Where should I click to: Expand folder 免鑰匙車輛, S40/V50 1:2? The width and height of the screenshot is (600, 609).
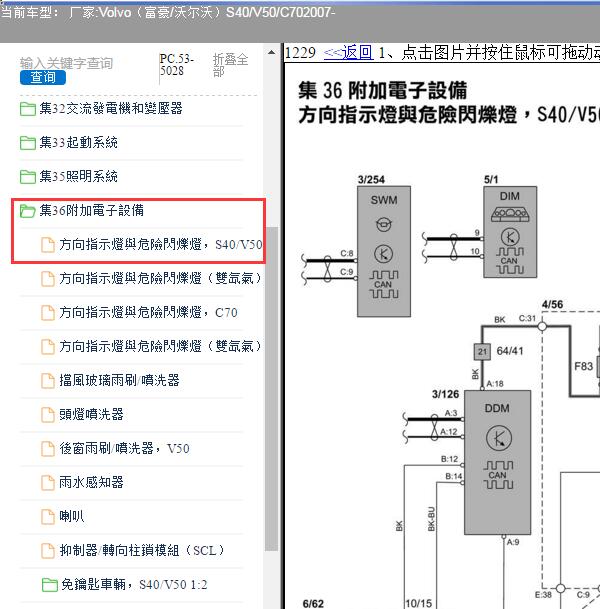coord(134,585)
